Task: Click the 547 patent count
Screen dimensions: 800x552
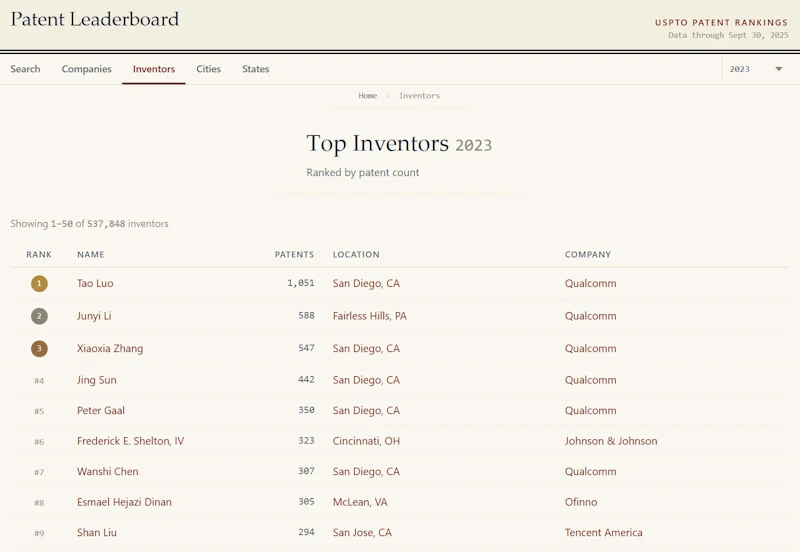Action: (306, 348)
